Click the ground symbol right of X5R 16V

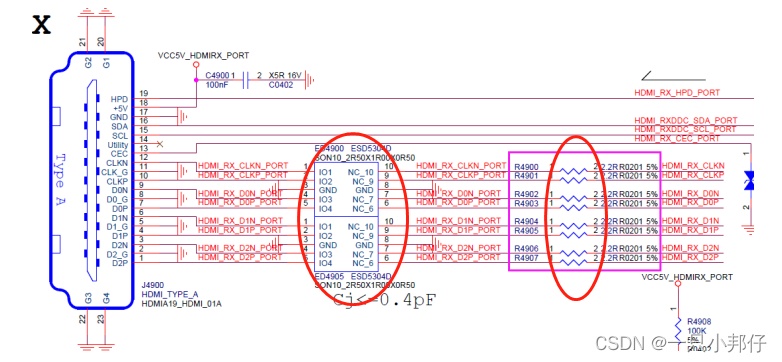pyautogui.click(x=309, y=79)
